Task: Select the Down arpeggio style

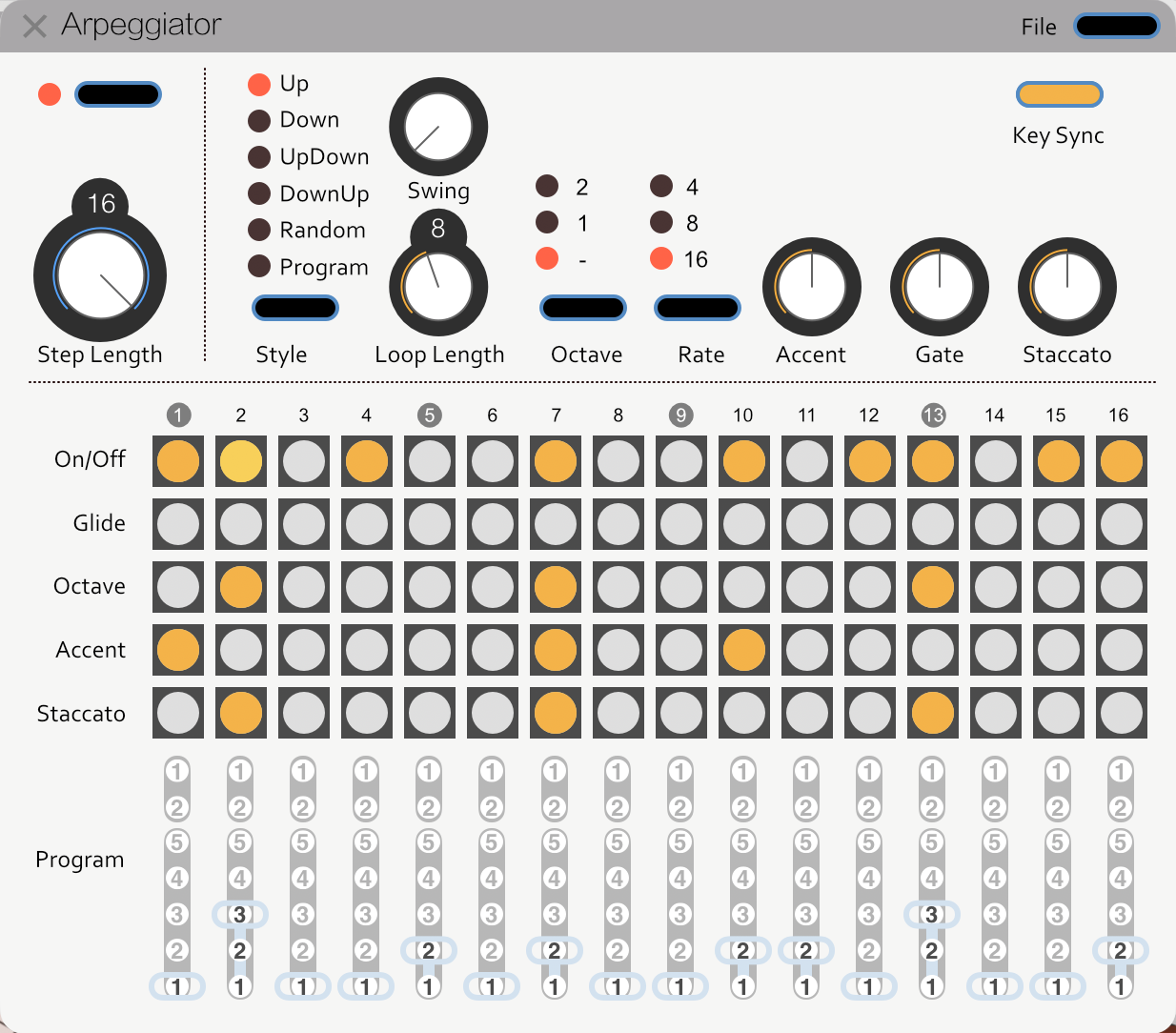Action: [x=294, y=120]
